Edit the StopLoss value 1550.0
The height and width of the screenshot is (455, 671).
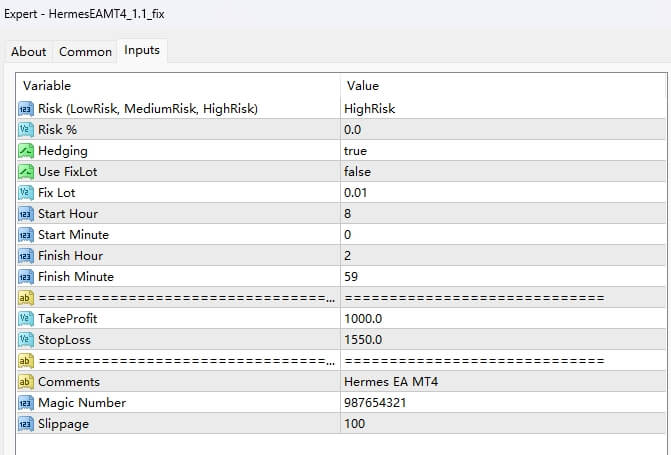pos(503,339)
